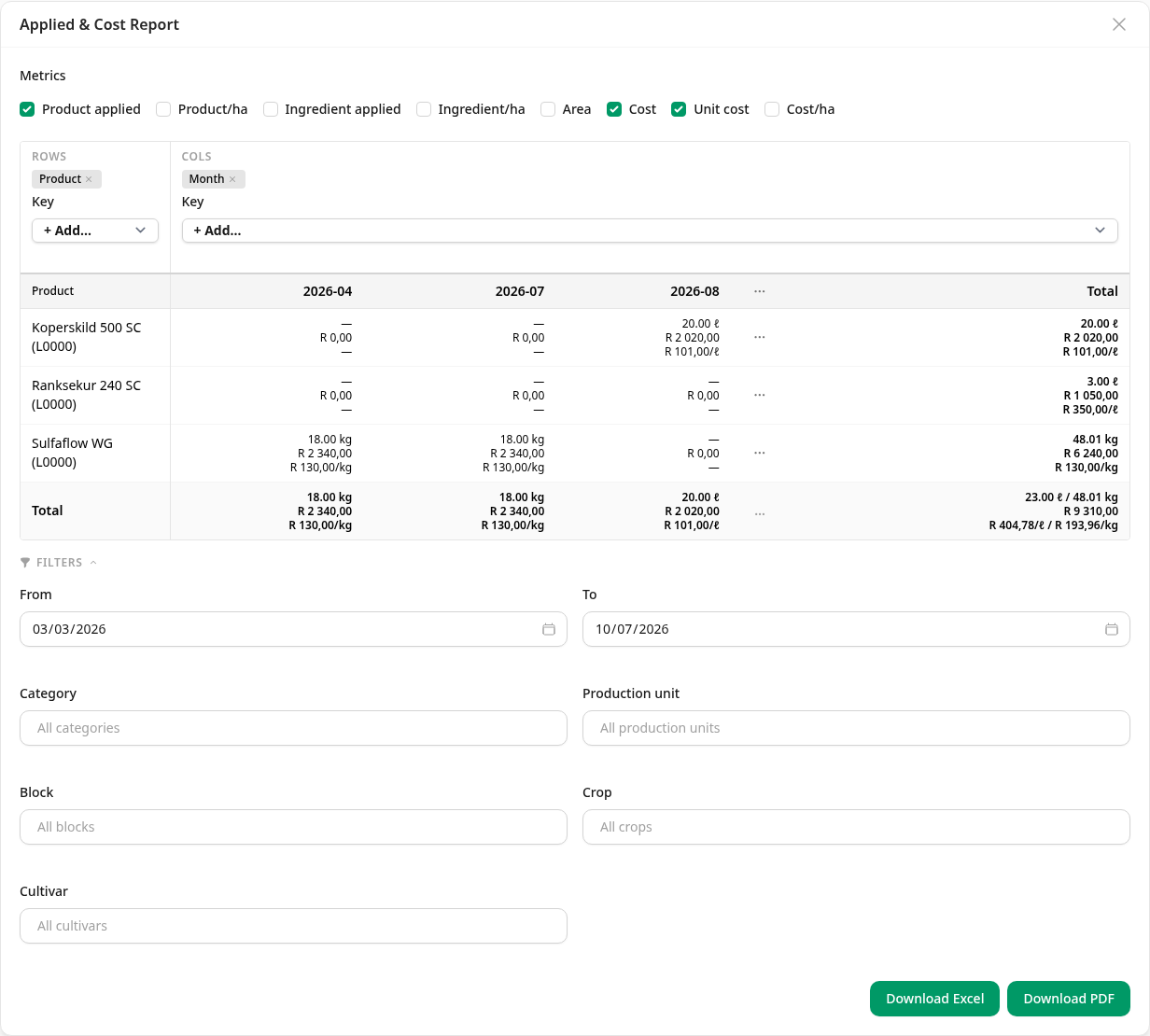Enable the Area metric checkbox

pyautogui.click(x=548, y=109)
